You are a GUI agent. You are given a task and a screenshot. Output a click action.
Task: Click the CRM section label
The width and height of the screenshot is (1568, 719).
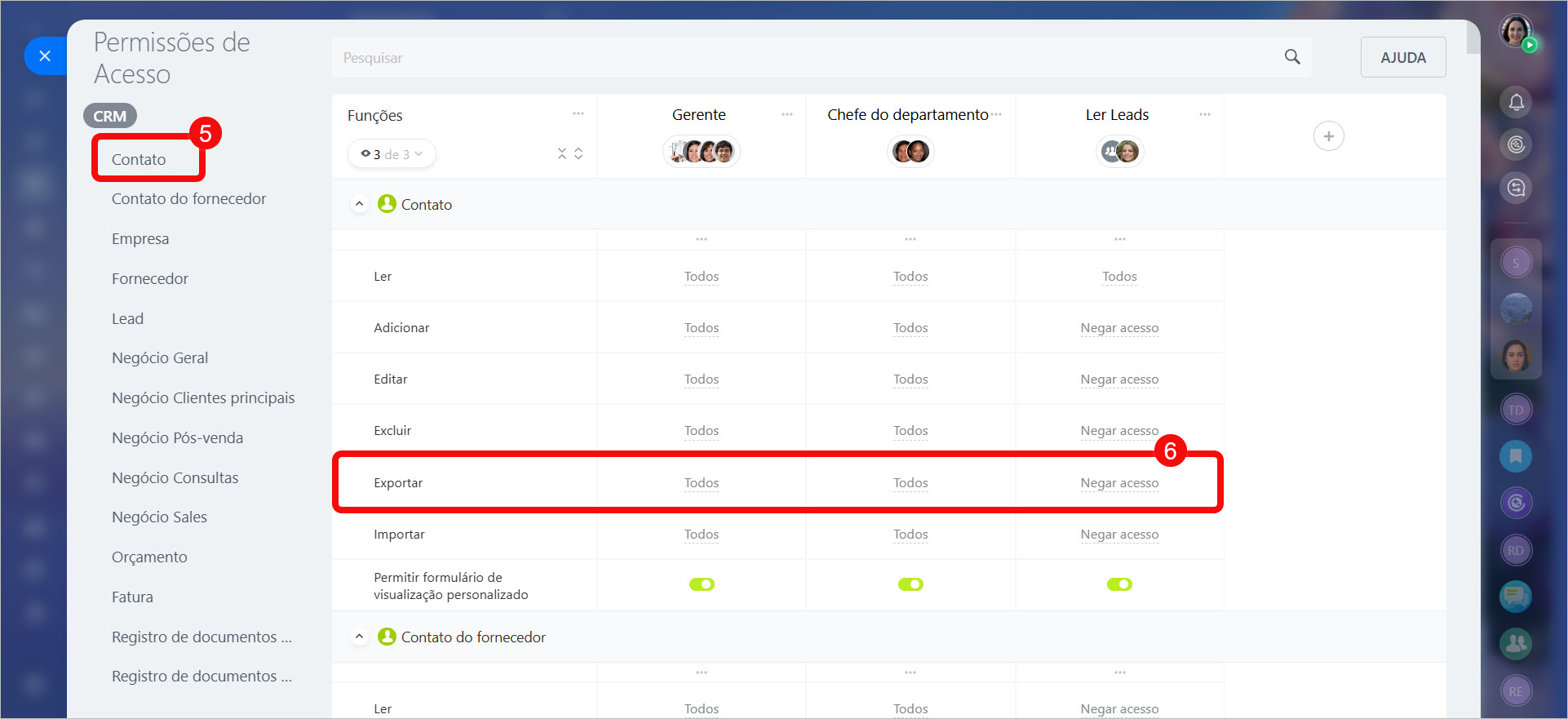tap(109, 116)
